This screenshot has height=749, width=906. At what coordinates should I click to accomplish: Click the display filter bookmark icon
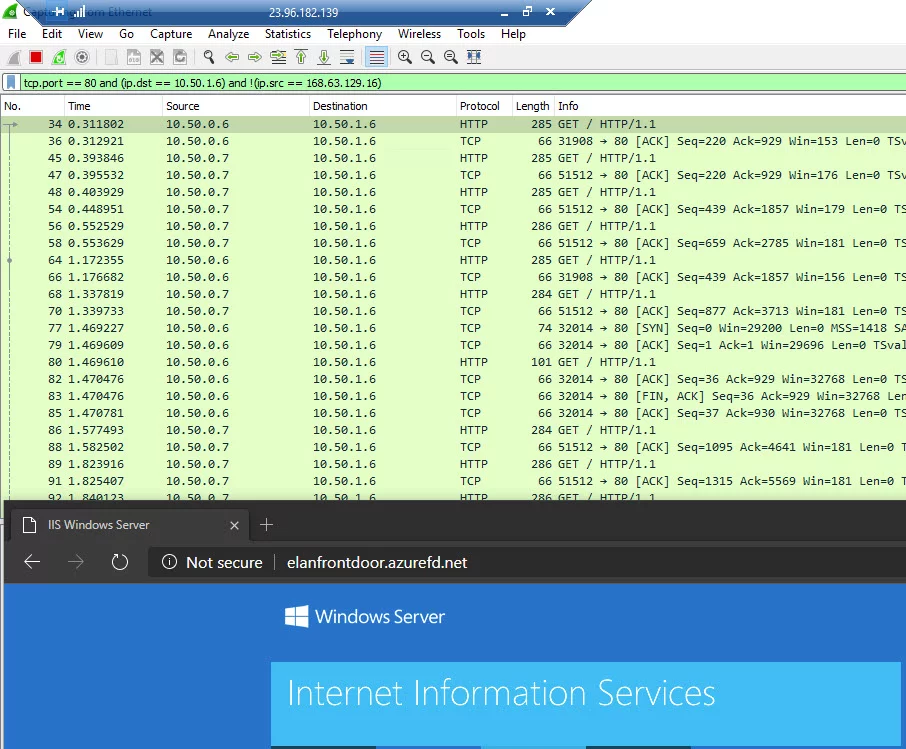coord(11,83)
